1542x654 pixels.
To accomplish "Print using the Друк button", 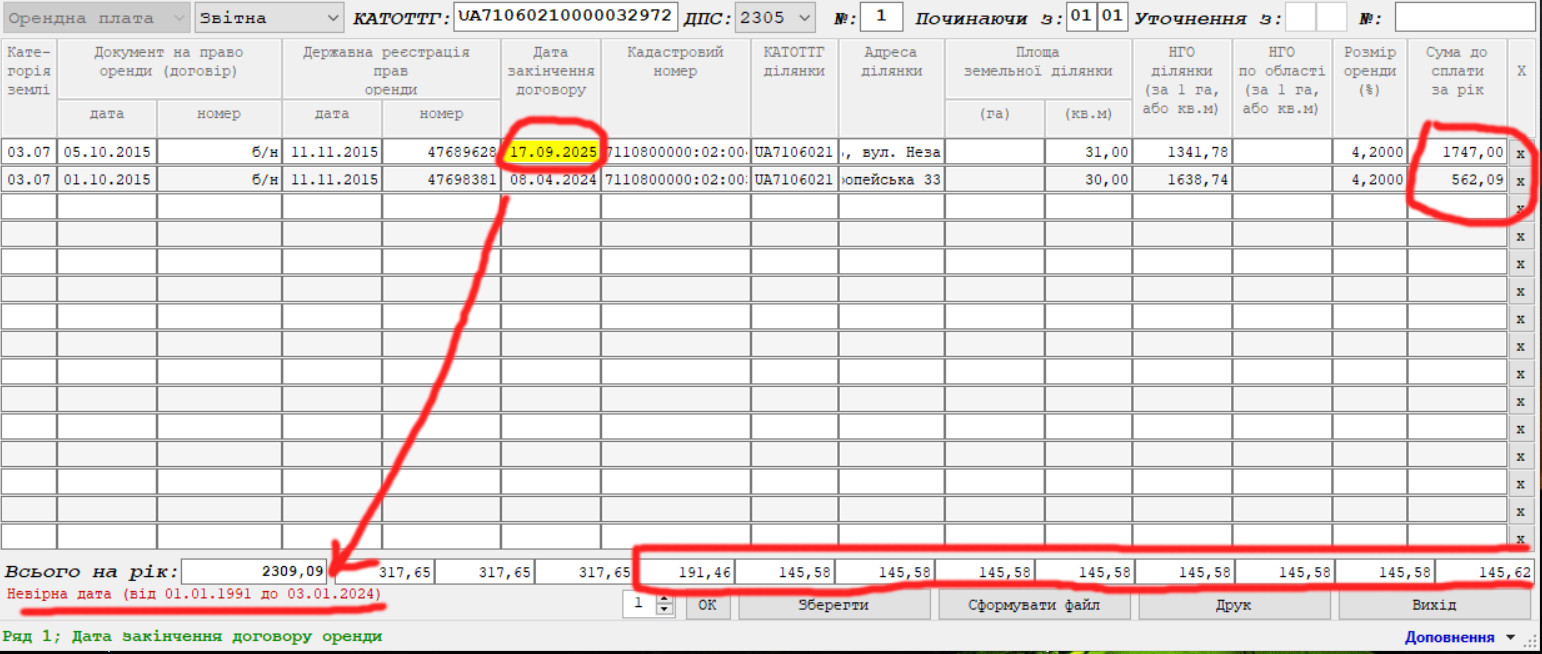I will 1234,605.
